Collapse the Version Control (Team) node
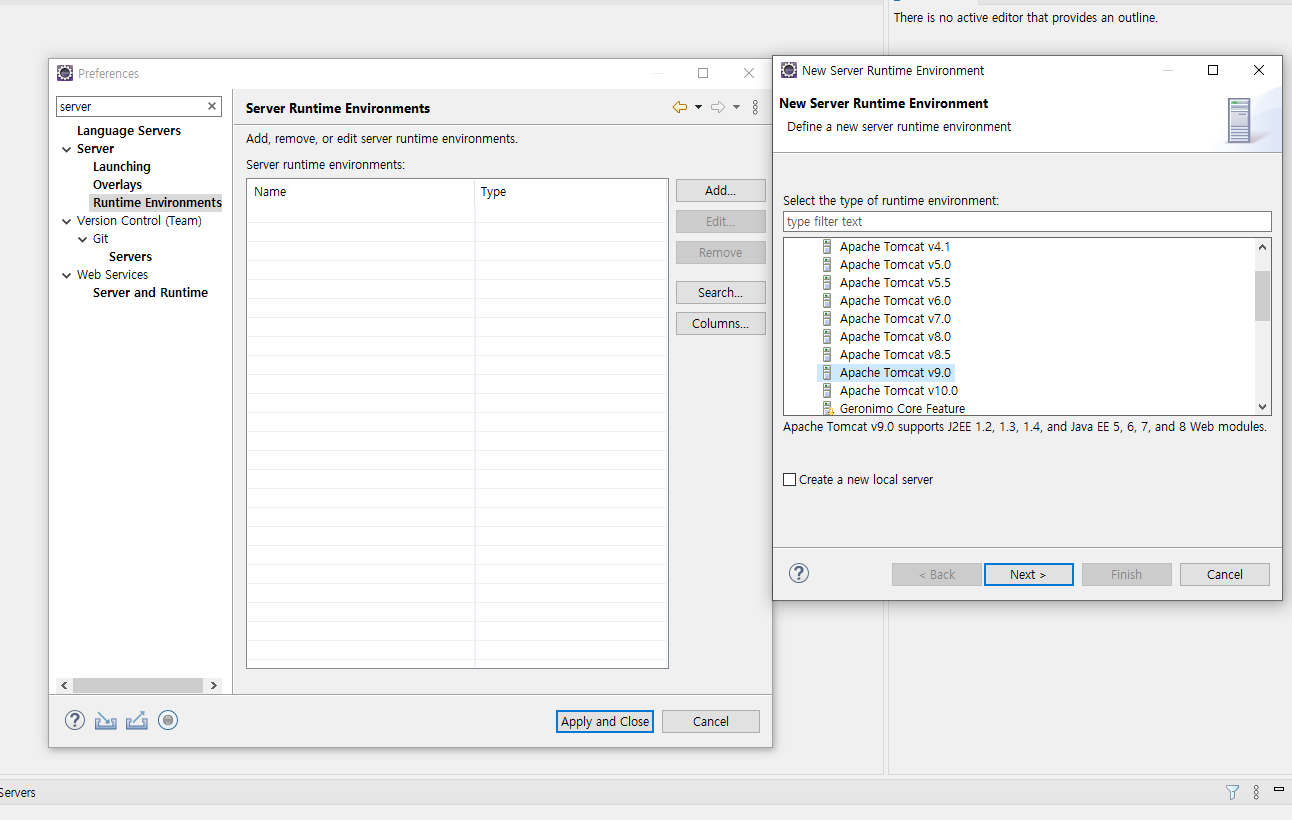Image resolution: width=1292 pixels, height=820 pixels. tap(66, 221)
